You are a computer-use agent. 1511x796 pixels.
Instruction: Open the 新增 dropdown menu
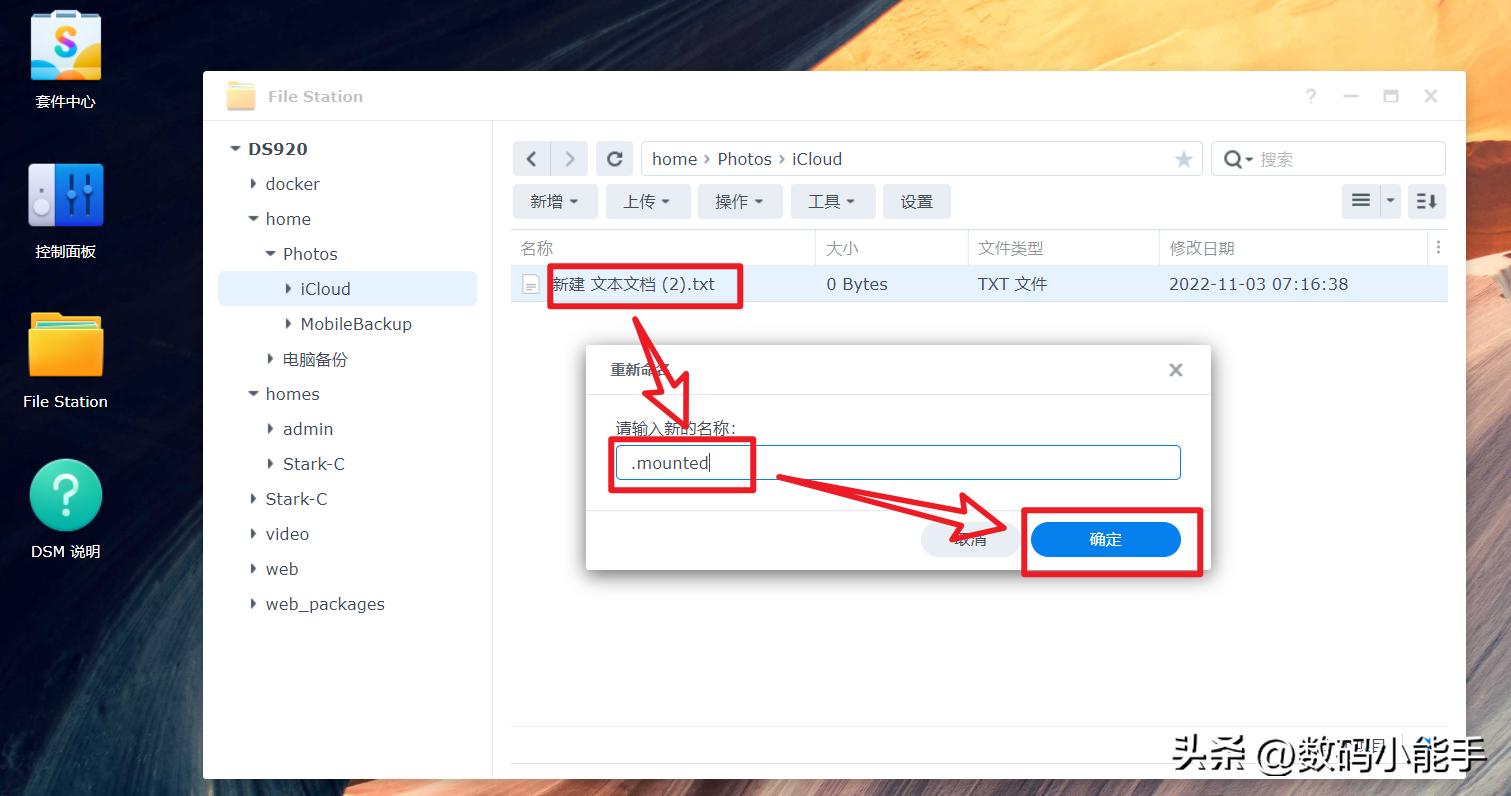pyautogui.click(x=554, y=201)
